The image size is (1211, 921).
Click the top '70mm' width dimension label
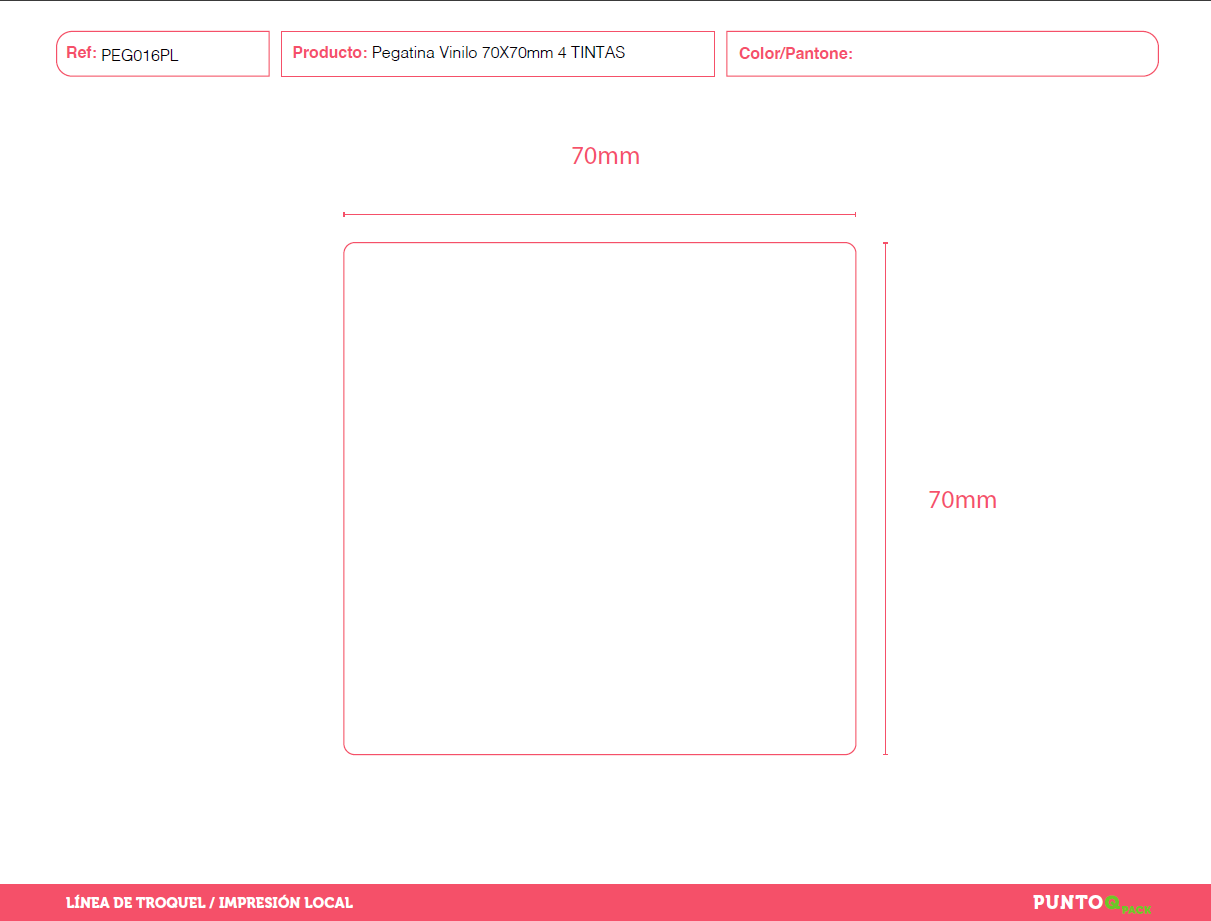coord(605,156)
